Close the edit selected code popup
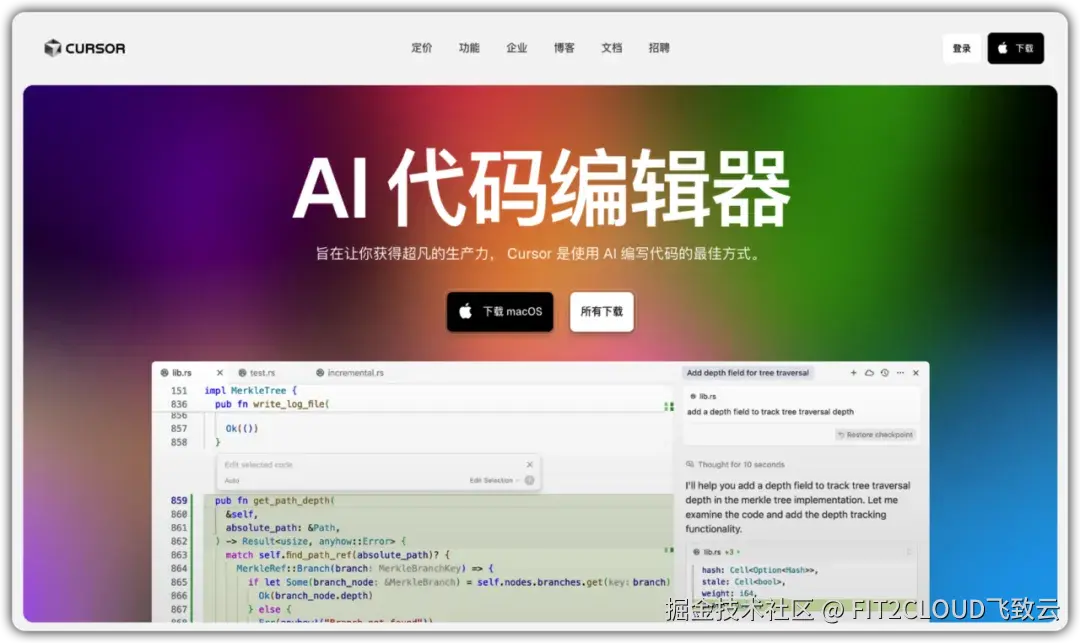 530,465
